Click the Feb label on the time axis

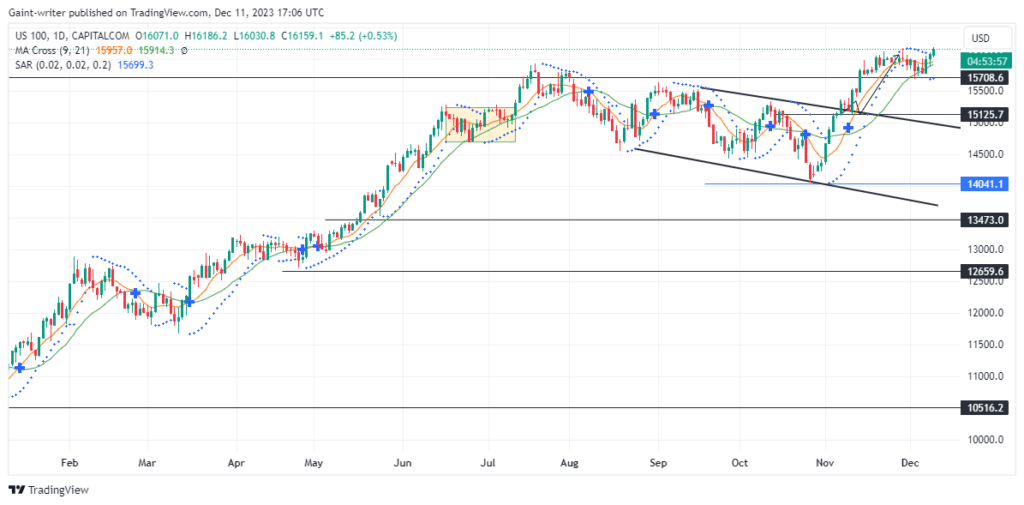pyautogui.click(x=70, y=463)
